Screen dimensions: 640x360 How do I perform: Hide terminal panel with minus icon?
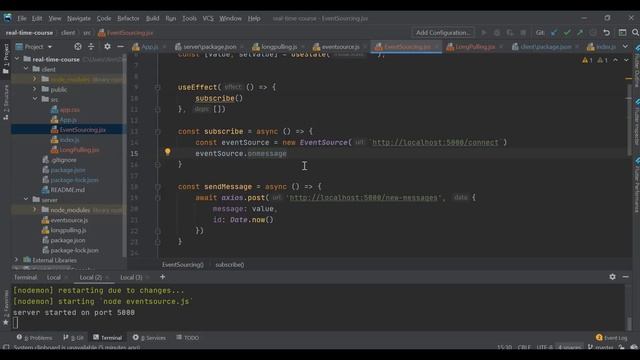625,277
